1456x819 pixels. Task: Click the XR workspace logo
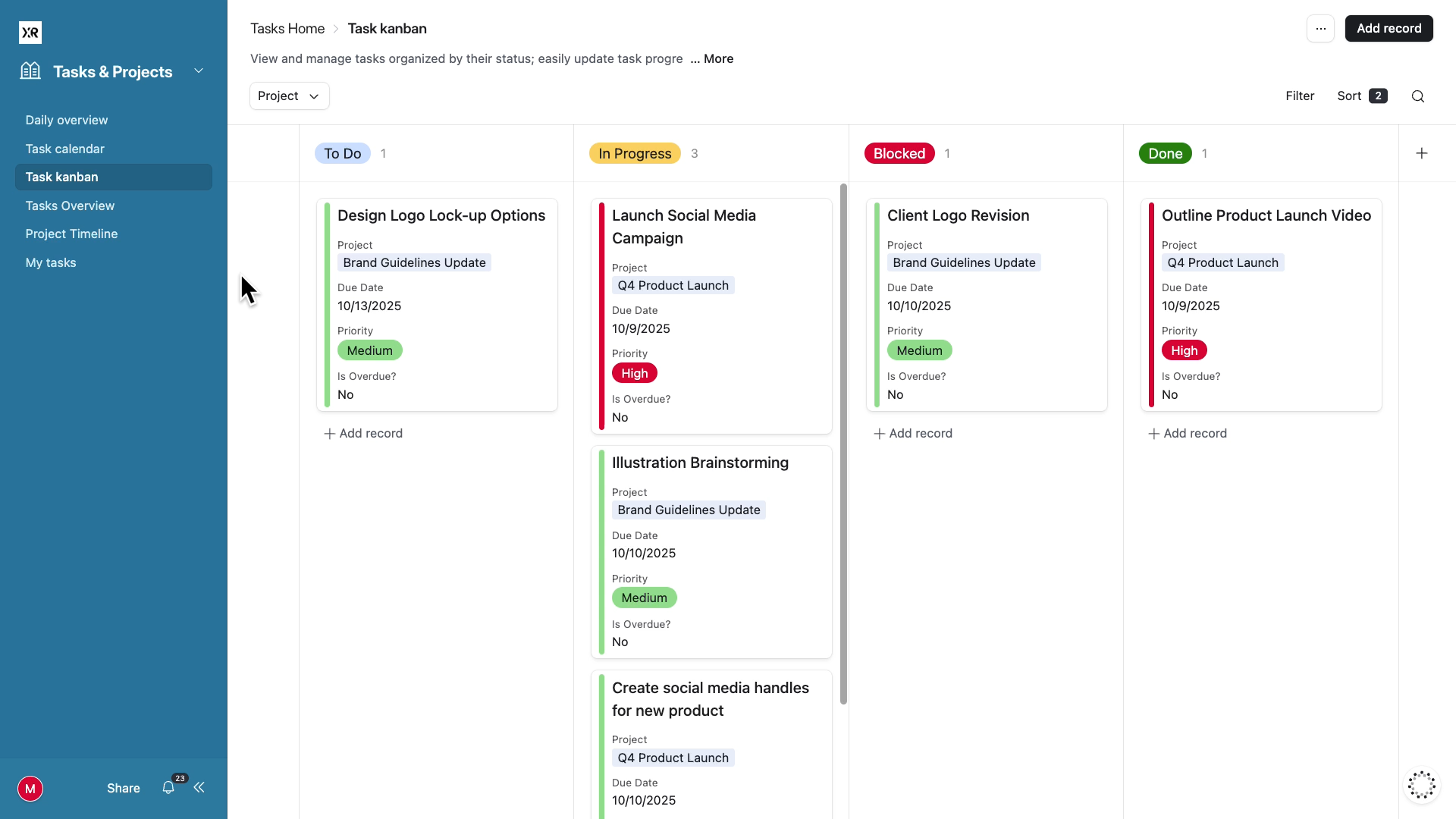30,33
